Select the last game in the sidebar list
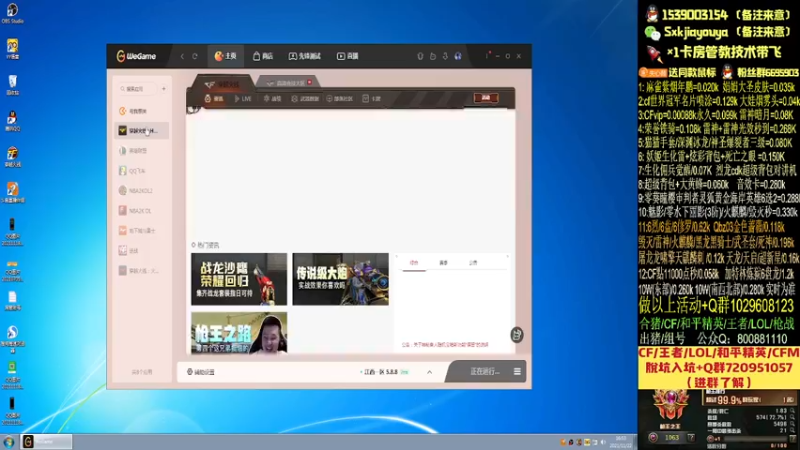This screenshot has width=800, height=450. click(x=139, y=270)
